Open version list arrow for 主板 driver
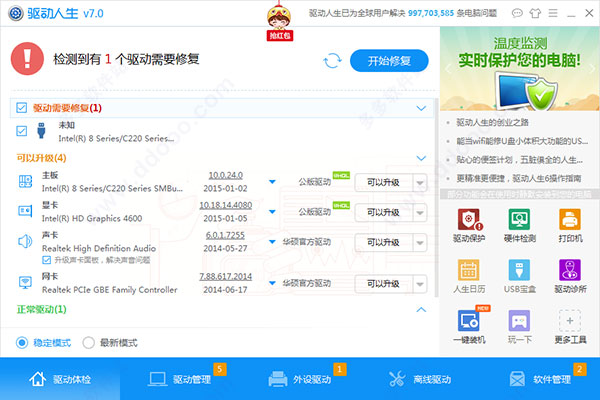600x400 pixels. [272, 182]
